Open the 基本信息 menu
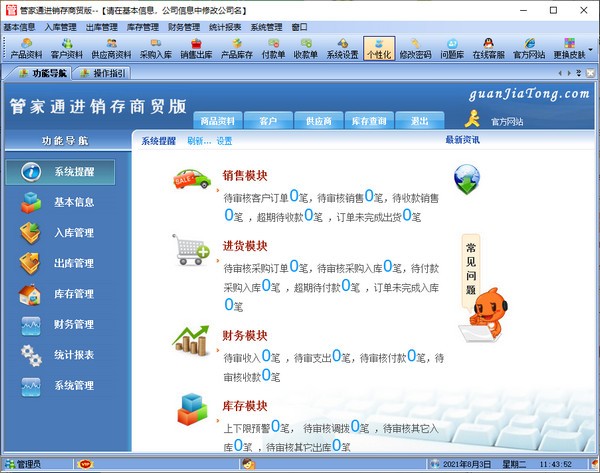 (19, 27)
